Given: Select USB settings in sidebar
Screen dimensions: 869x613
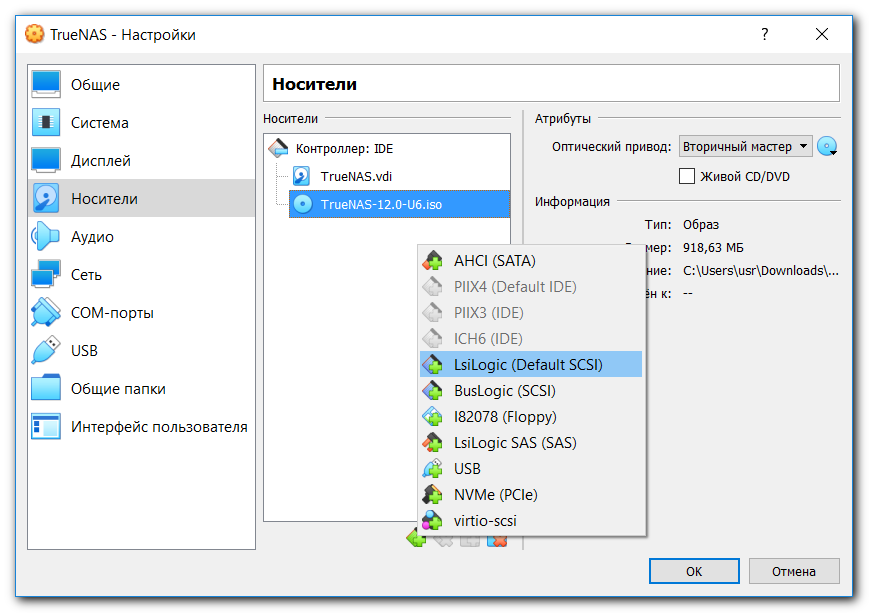Looking at the screenshot, I should point(84,351).
